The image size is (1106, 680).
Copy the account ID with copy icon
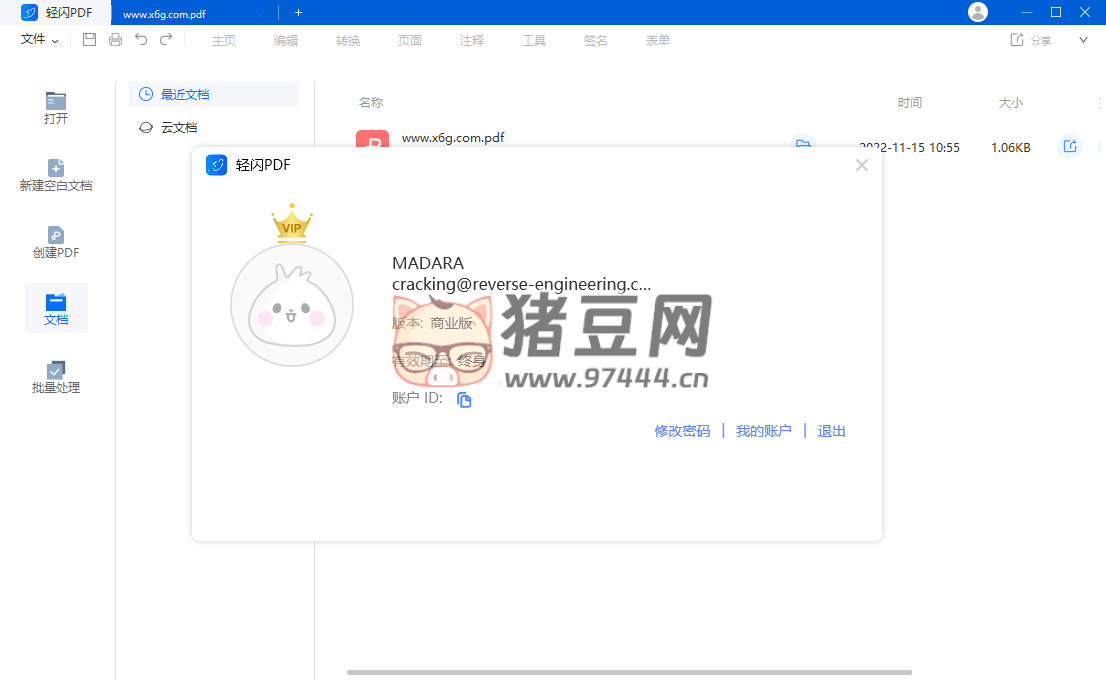[464, 400]
